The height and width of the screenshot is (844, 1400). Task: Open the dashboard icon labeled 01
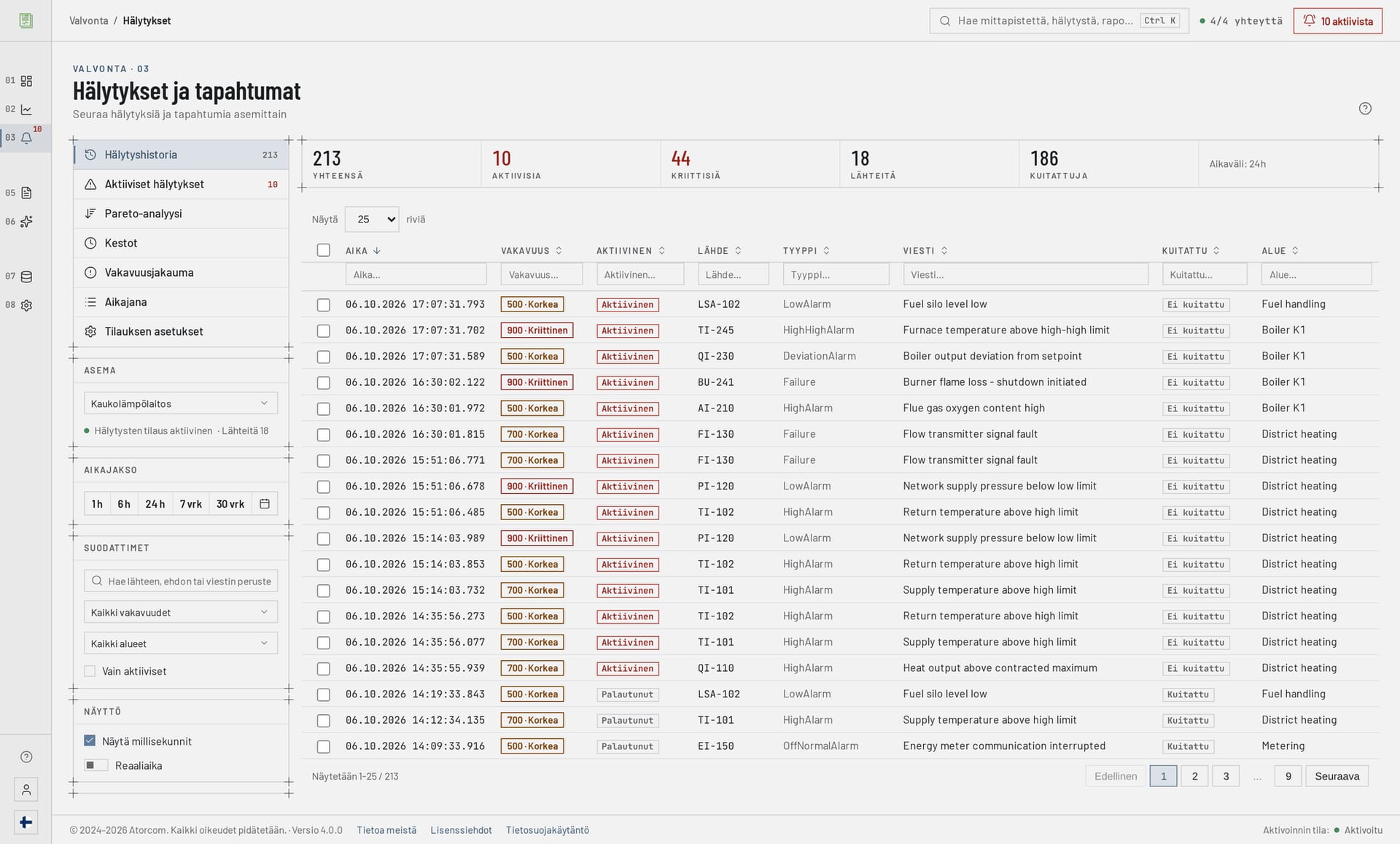pyautogui.click(x=26, y=81)
